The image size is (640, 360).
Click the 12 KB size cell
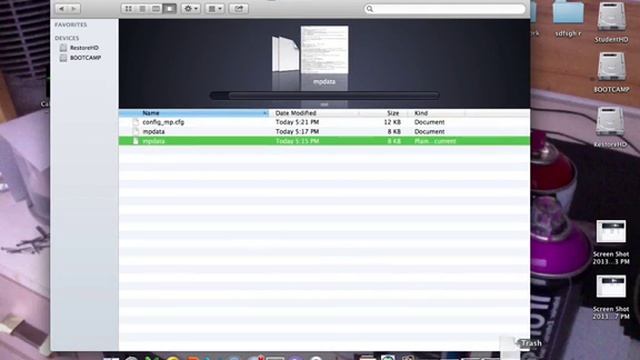[x=392, y=122]
